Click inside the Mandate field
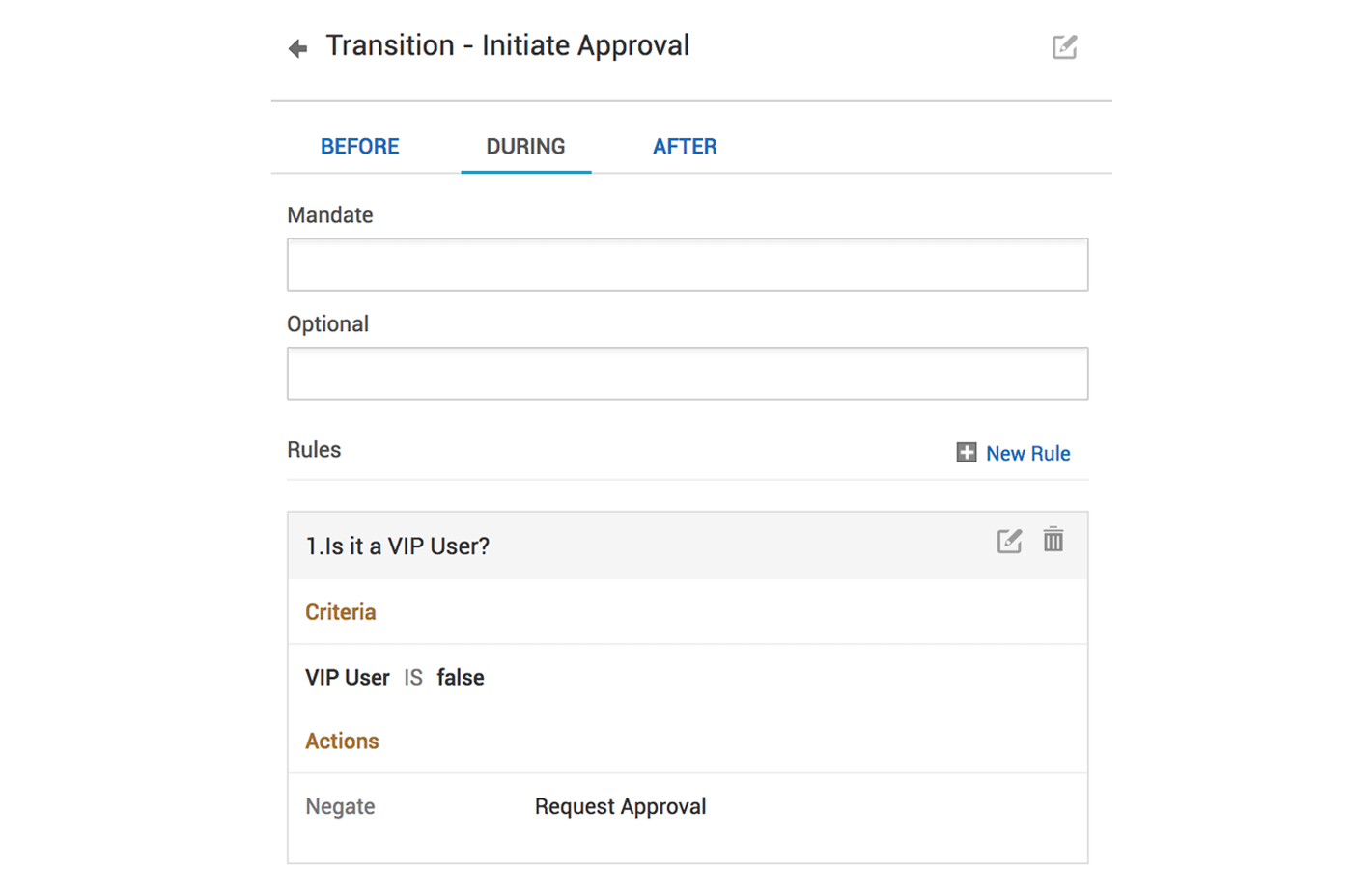Image resolution: width=1348 pixels, height=896 pixels. pos(687,265)
